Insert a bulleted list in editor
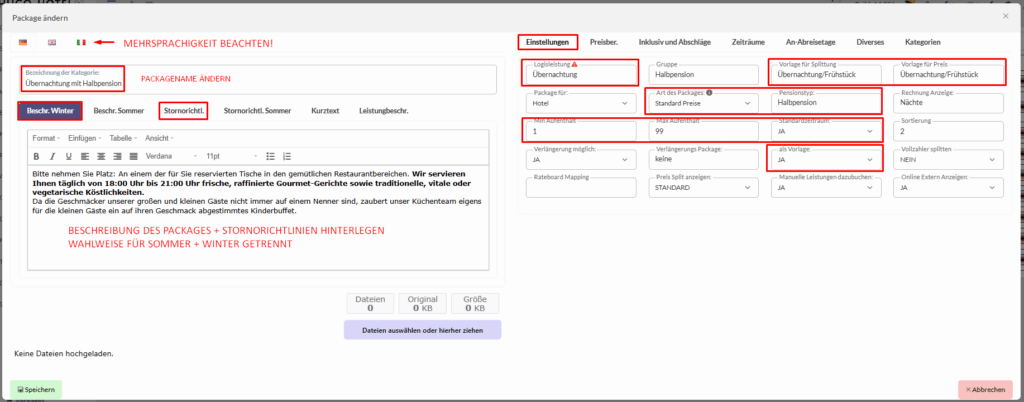1024x402 pixels. point(271,156)
